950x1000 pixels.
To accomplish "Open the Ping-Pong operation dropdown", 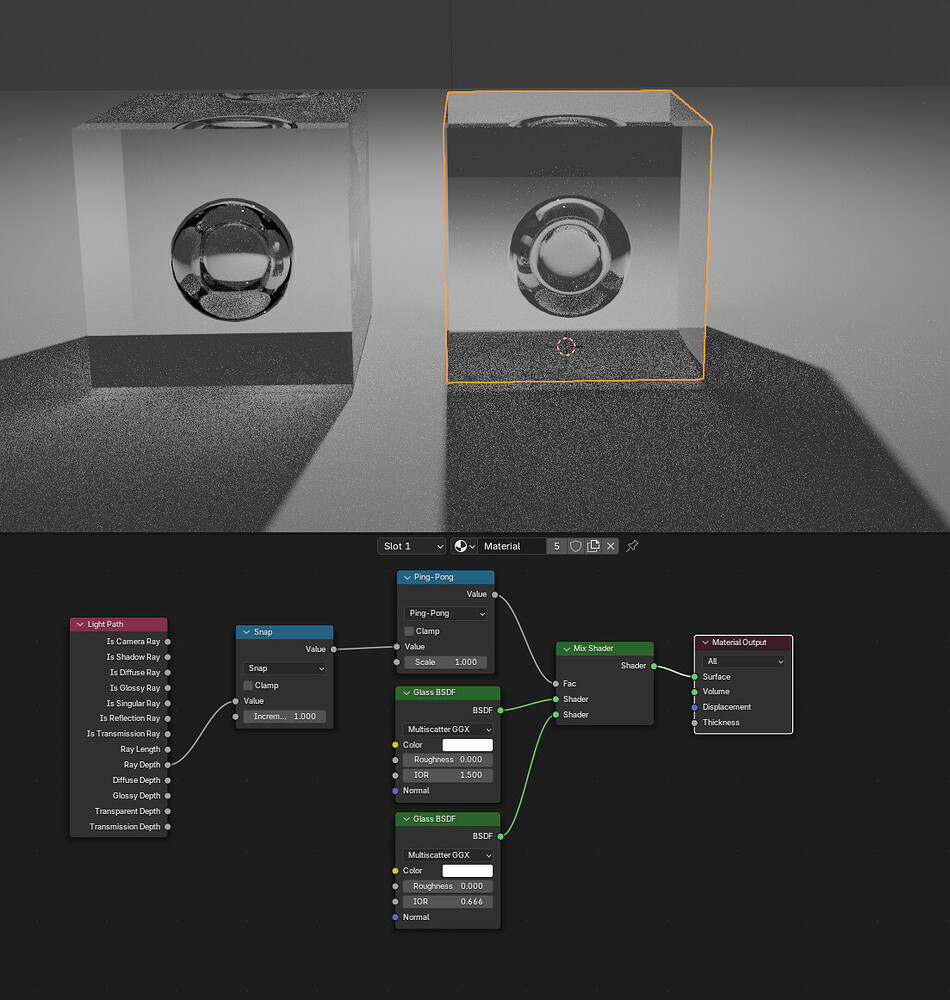I will pyautogui.click(x=446, y=613).
